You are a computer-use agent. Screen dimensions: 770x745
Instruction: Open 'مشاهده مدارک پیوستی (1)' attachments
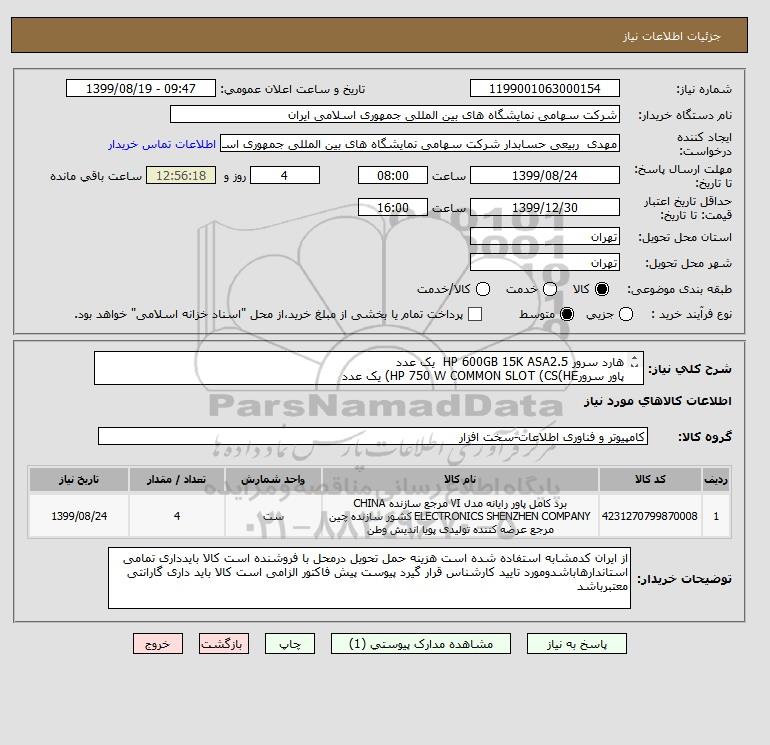421,643
